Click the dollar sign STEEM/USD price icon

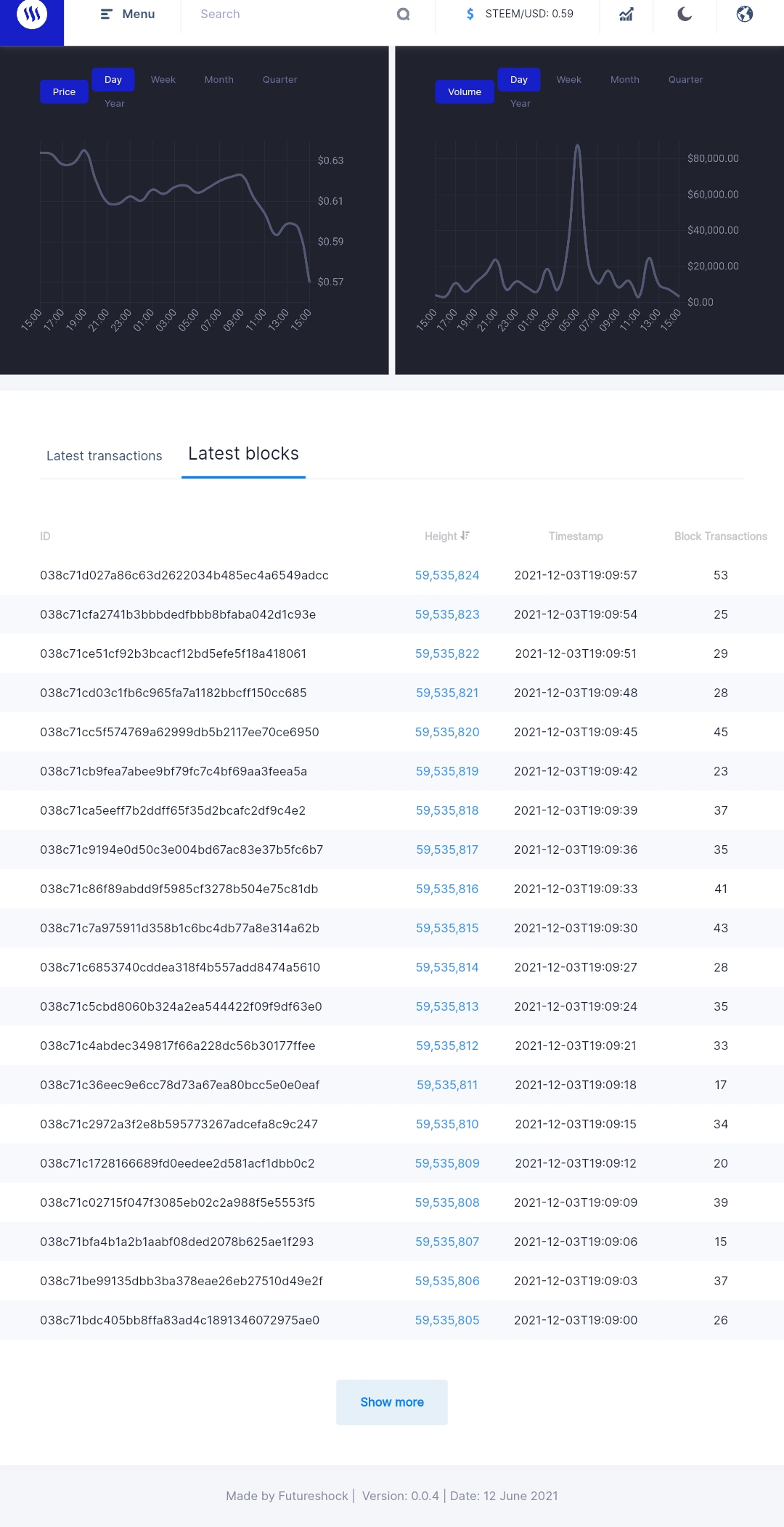(470, 14)
